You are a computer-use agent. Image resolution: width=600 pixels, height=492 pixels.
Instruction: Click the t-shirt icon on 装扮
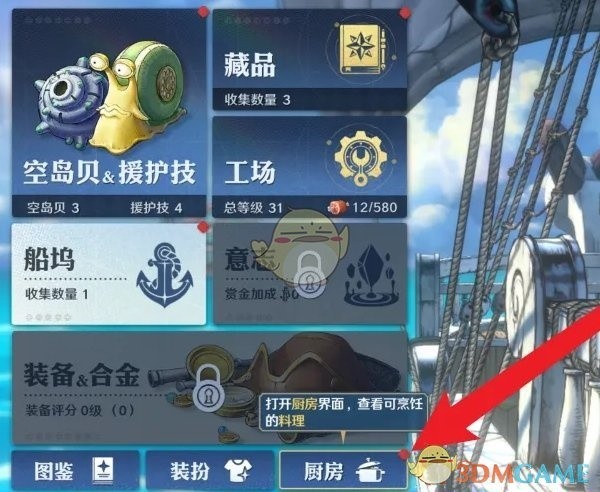click(x=238, y=471)
